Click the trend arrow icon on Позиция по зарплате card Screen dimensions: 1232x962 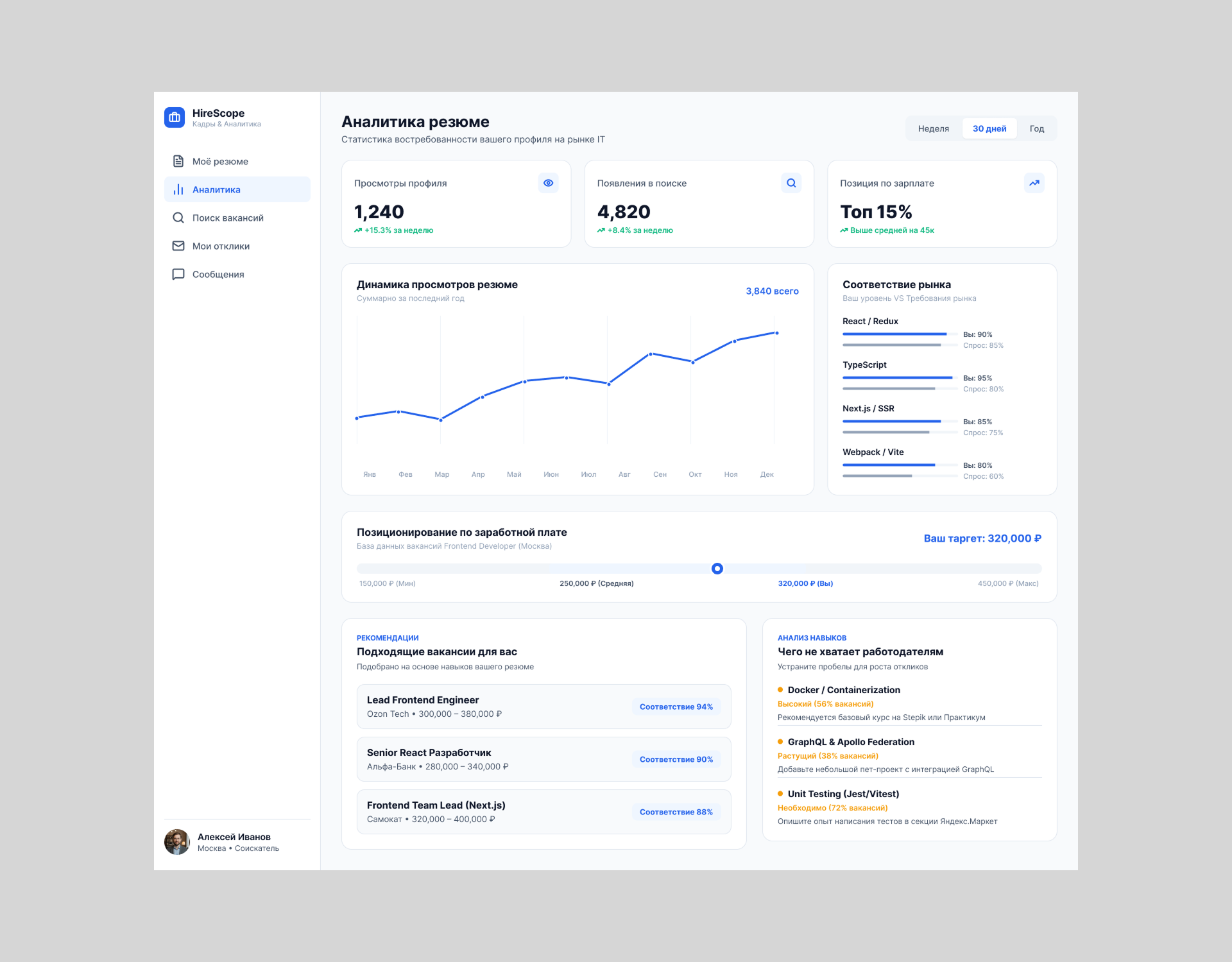[x=1034, y=183]
